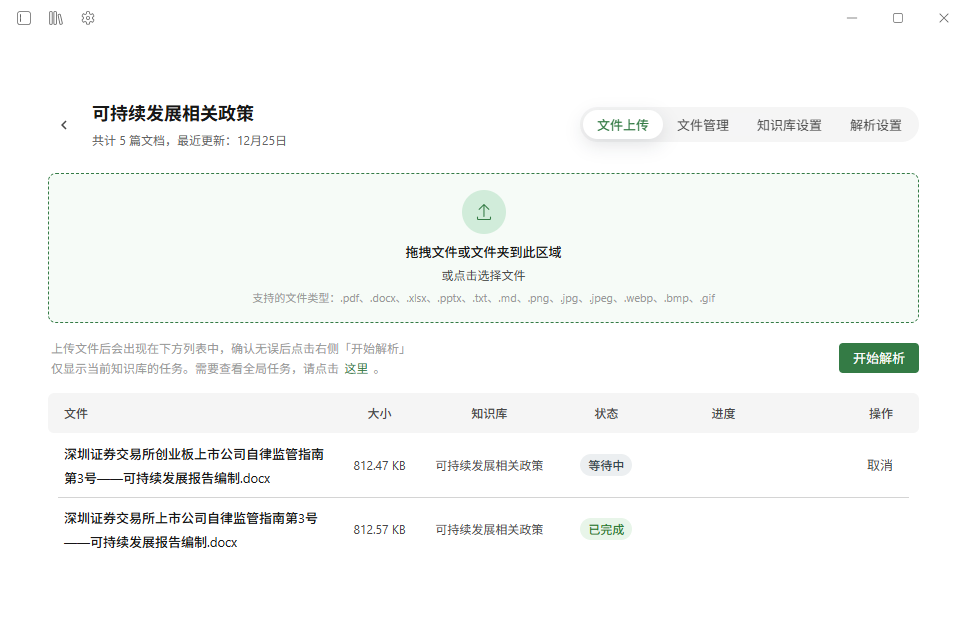Open the 解析设置 tab
The image size is (967, 639).
[878, 124]
